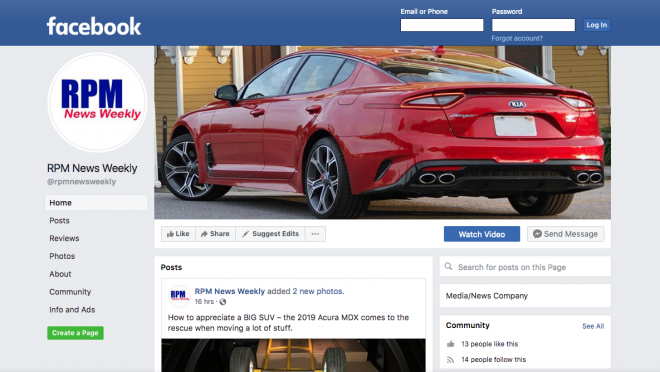This screenshot has height=372, width=660.
Task: Open the Reviews section in sidebar
Action: click(x=64, y=238)
